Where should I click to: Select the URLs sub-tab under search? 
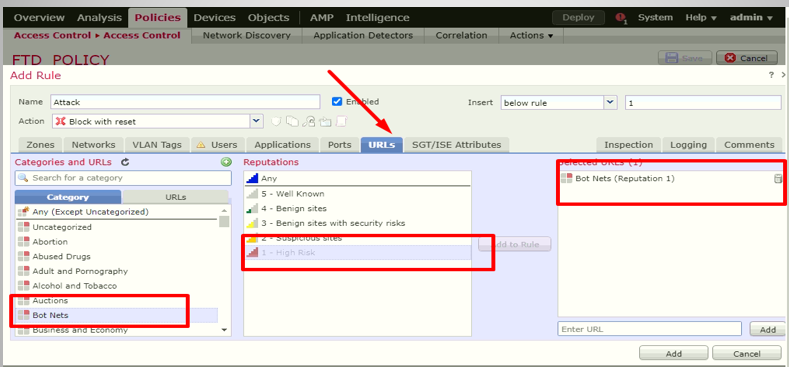[x=175, y=197]
